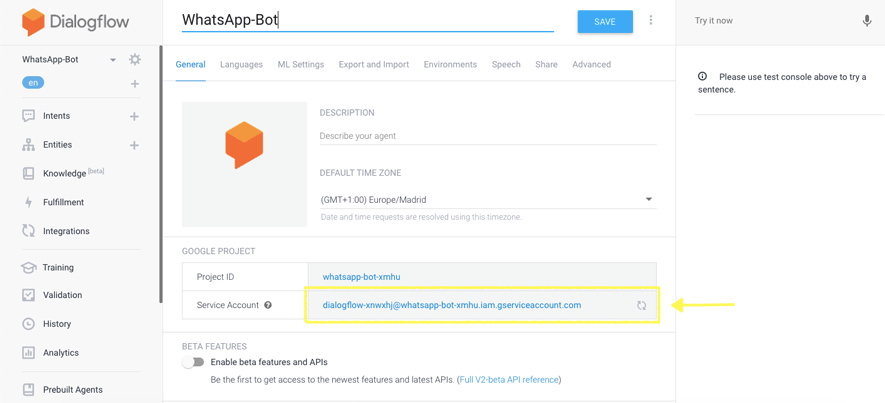This screenshot has height=403, width=885.
Task: Click the microphone icon
Action: coord(867,21)
